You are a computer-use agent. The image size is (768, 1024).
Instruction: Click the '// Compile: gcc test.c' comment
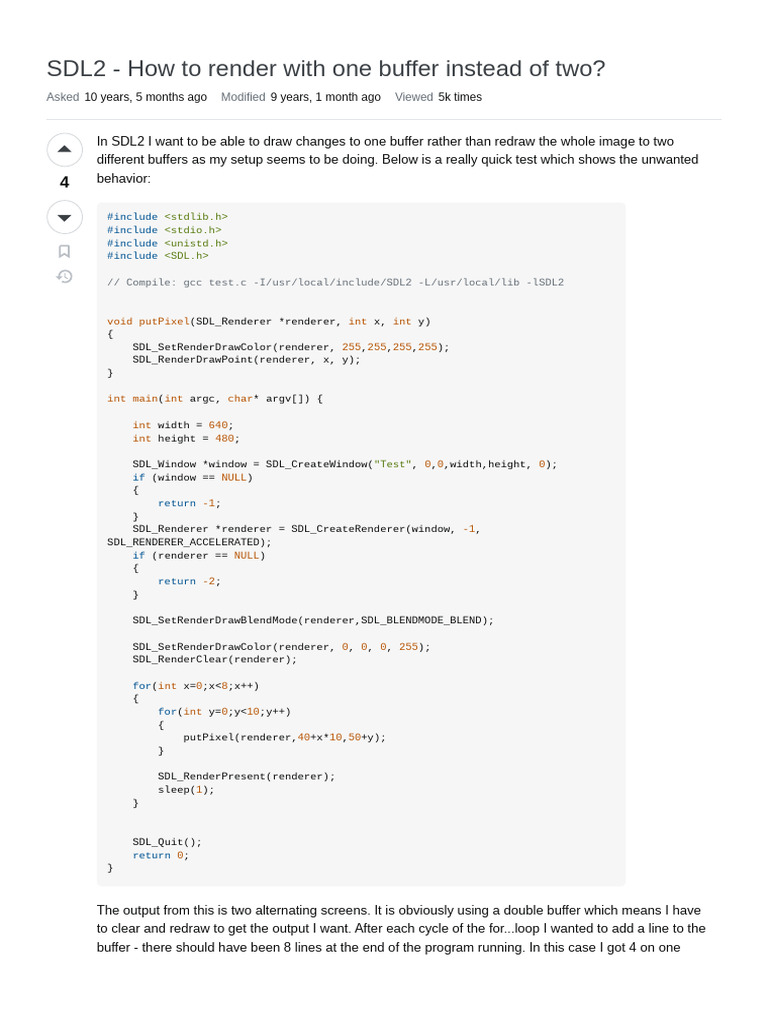(335, 283)
